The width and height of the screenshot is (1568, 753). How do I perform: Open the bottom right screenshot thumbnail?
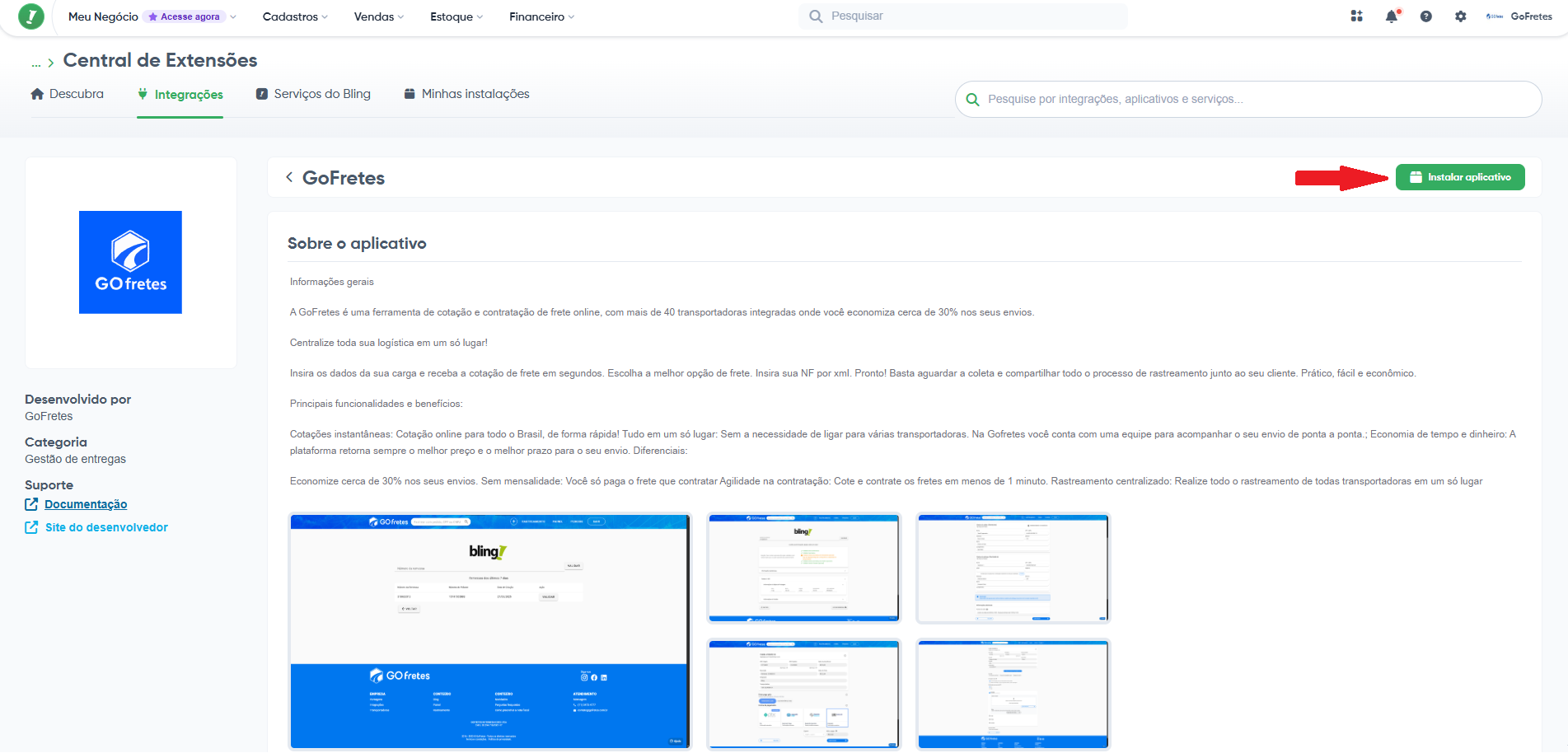point(1013,695)
